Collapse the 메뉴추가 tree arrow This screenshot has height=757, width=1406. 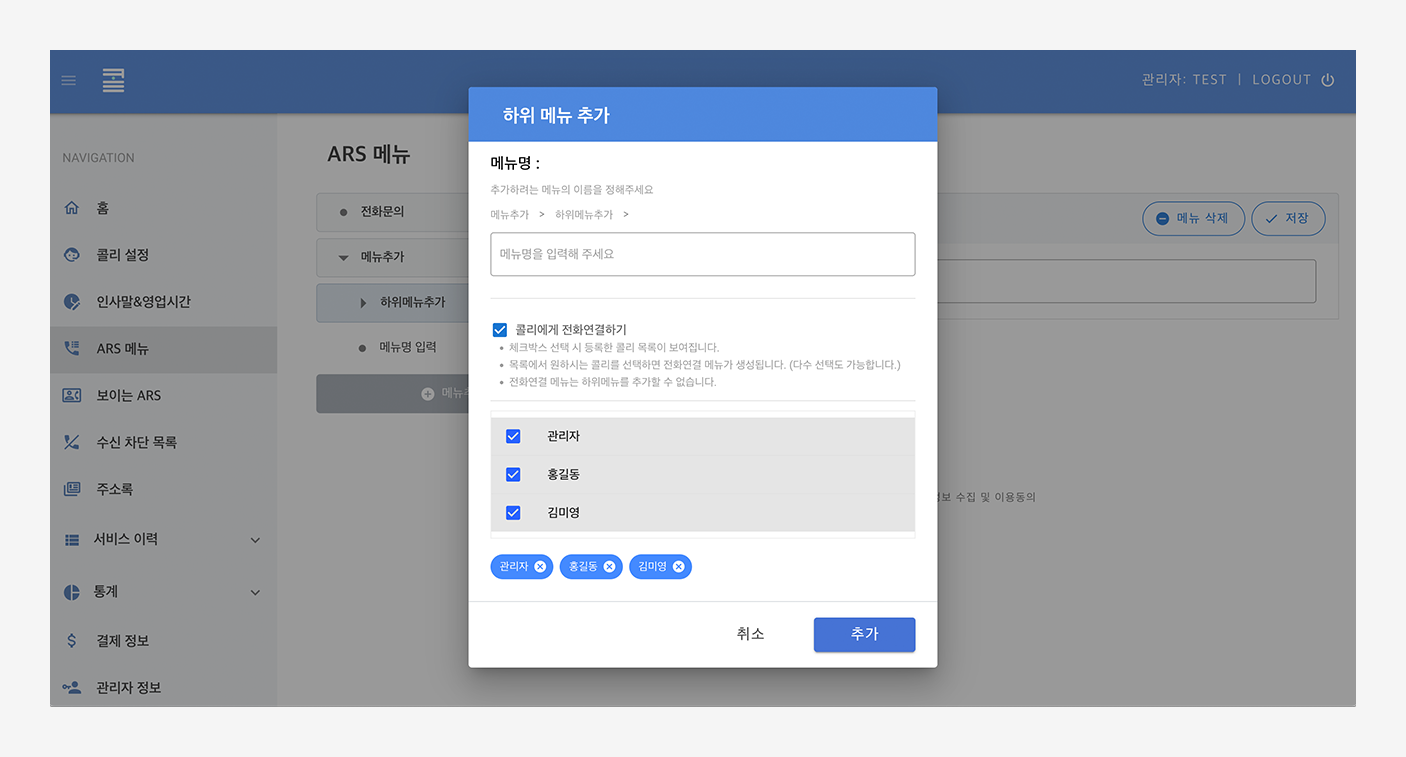(x=343, y=257)
